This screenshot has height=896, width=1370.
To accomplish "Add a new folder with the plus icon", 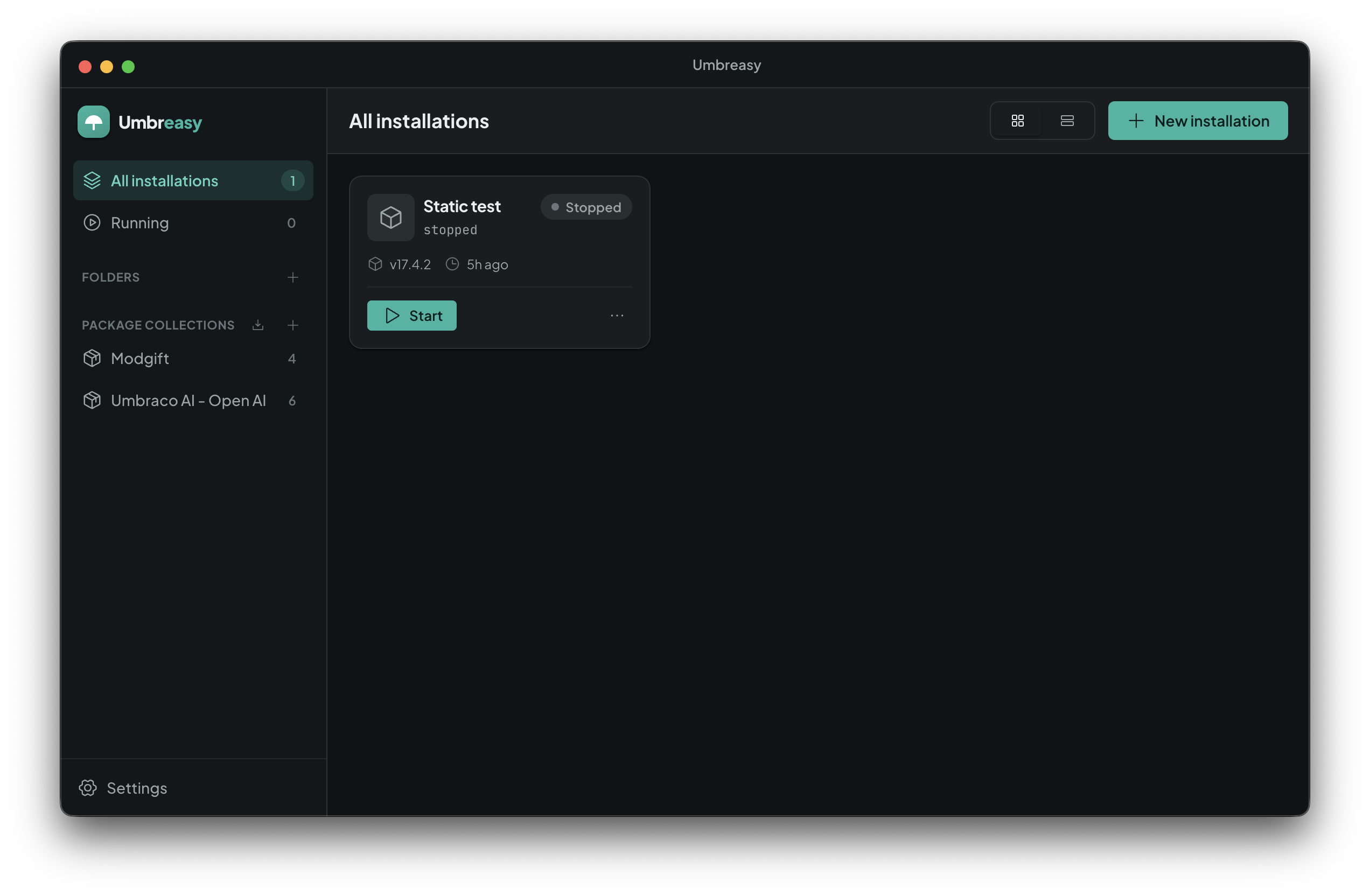I will [x=292, y=277].
